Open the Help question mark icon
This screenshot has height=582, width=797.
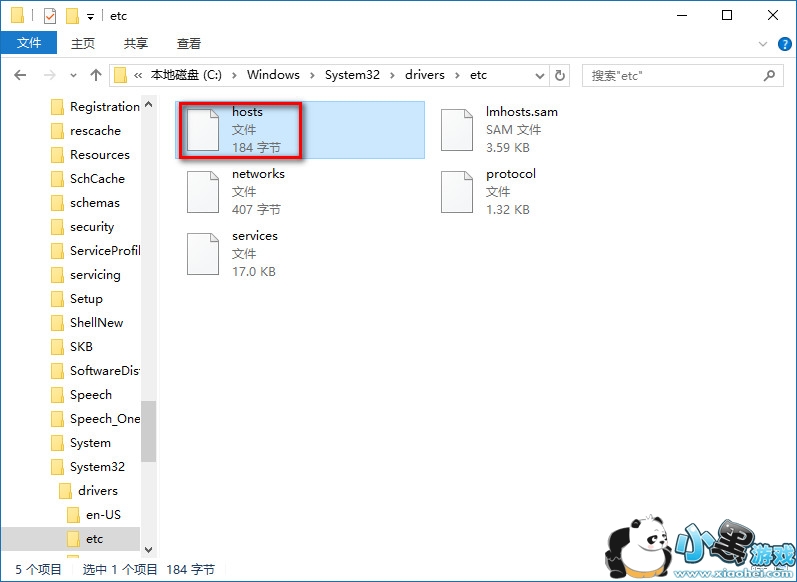point(784,44)
